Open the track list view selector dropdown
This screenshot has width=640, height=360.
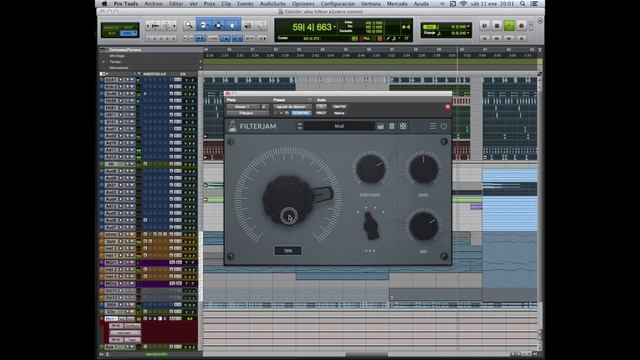point(104,74)
